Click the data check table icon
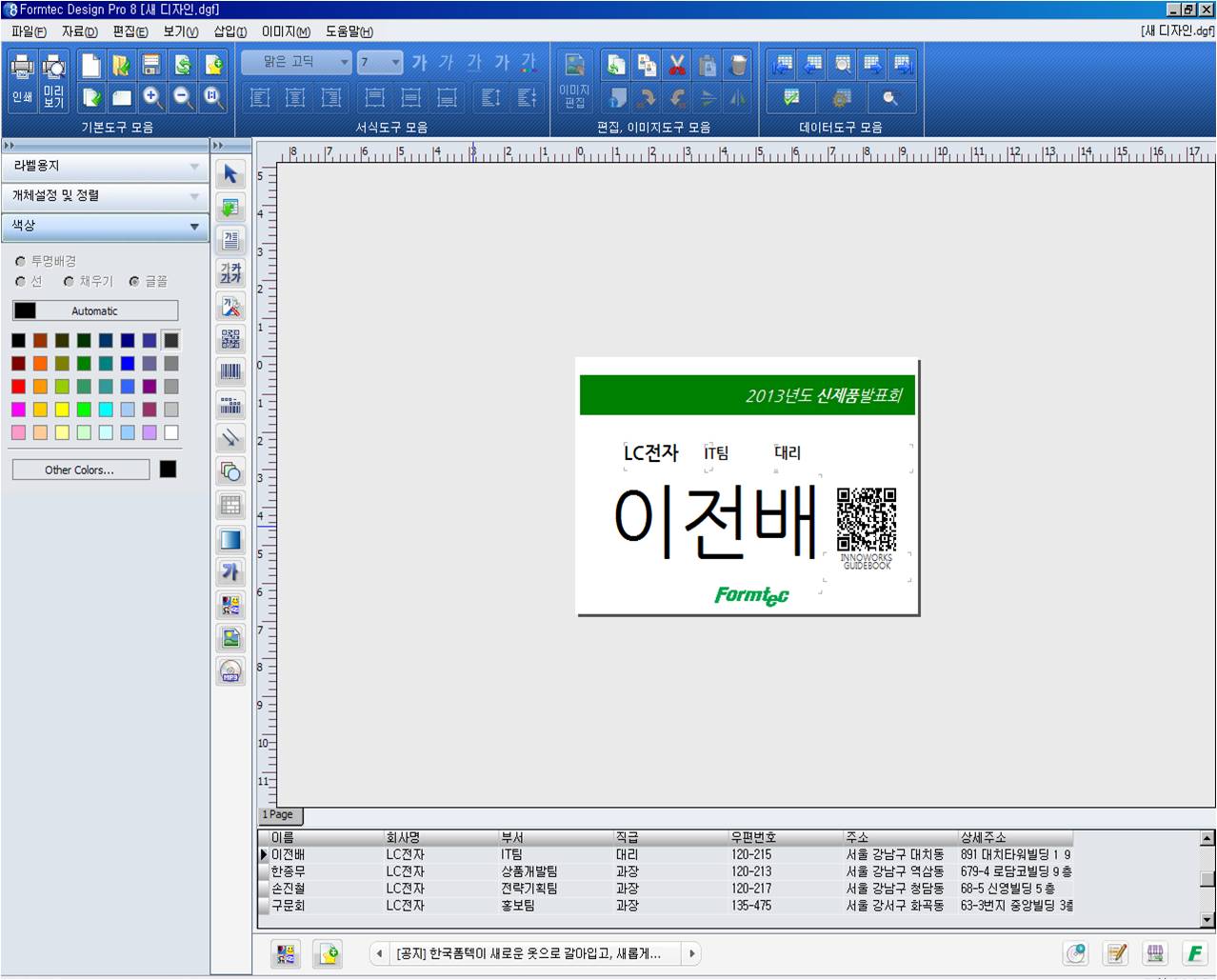 pyautogui.click(x=791, y=97)
